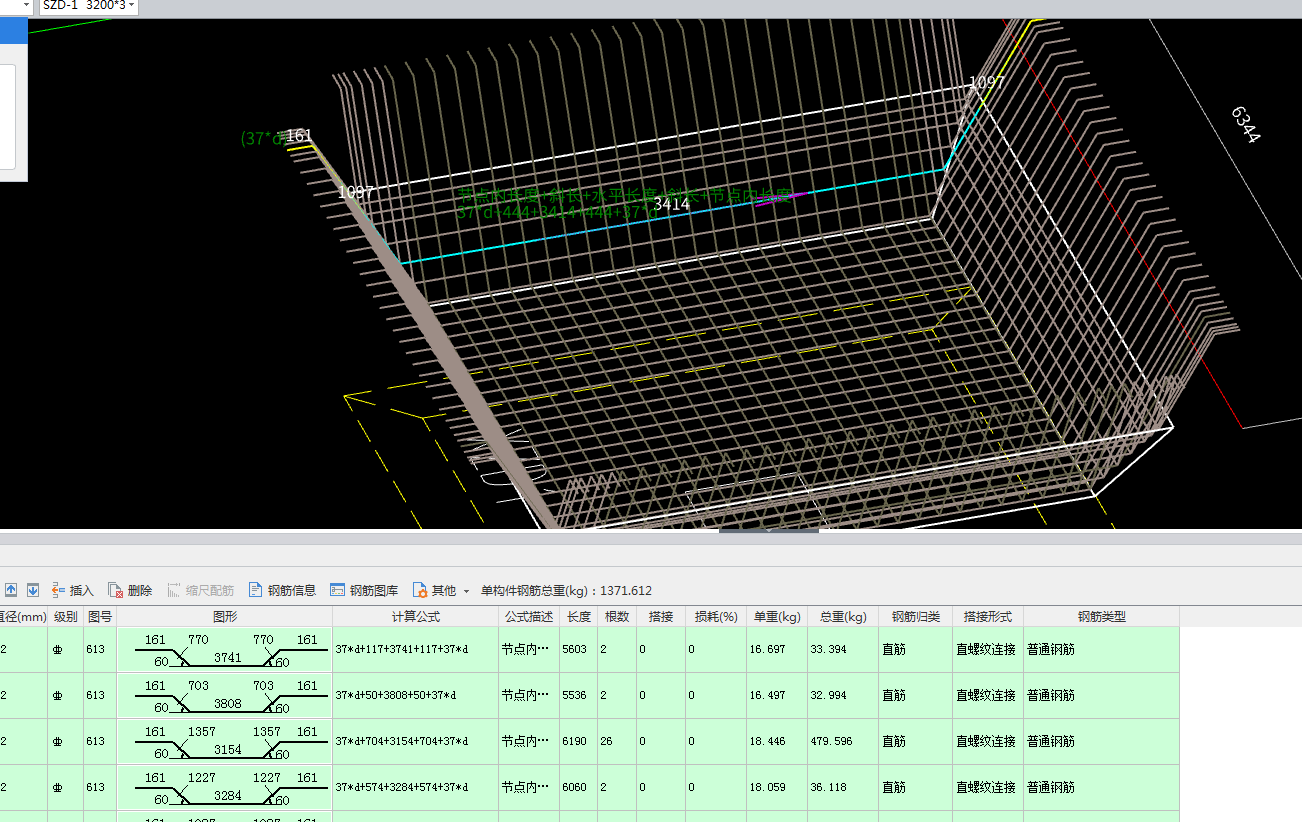Select the 搭接 column header

660,617
